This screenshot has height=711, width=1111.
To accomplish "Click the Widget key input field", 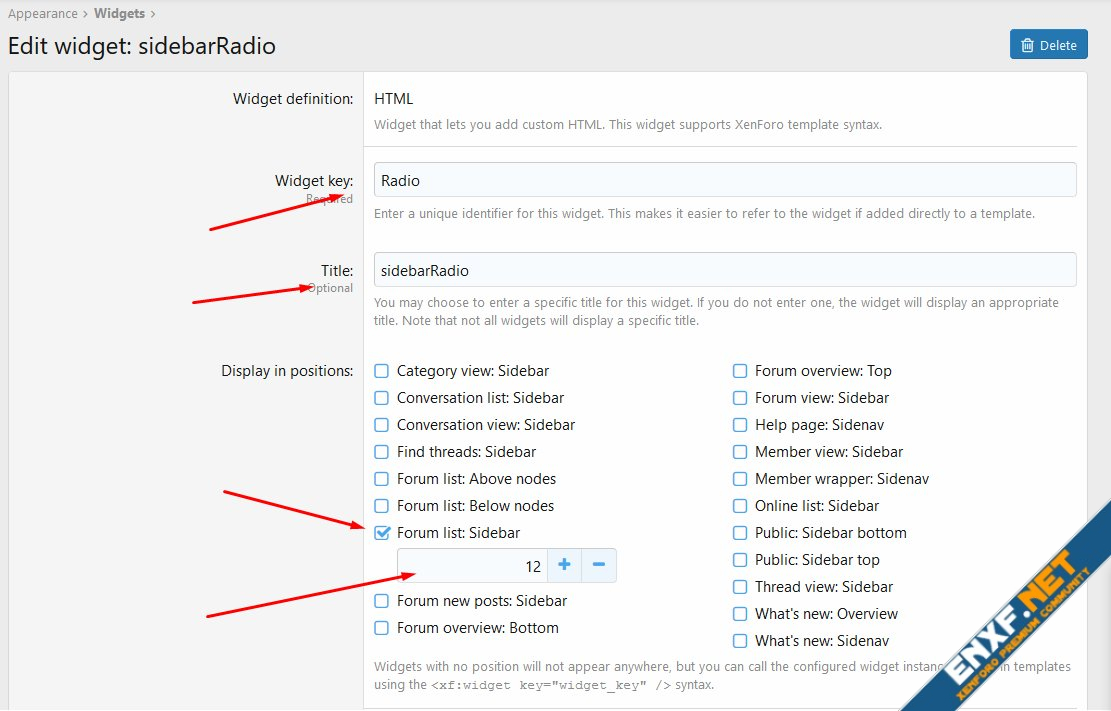I will [724, 180].
